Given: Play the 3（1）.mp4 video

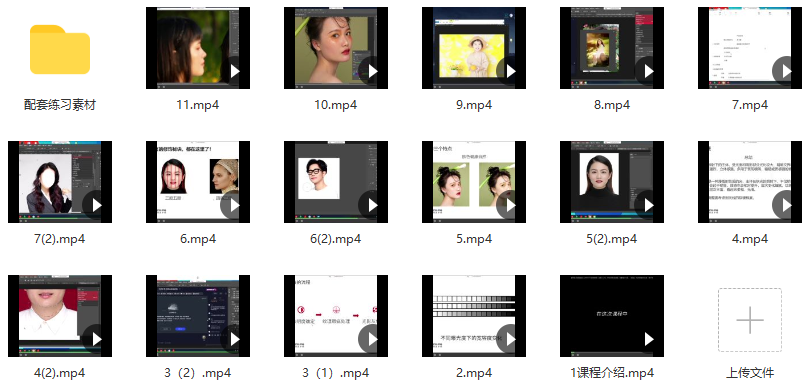Looking at the screenshot, I should click(373, 339).
